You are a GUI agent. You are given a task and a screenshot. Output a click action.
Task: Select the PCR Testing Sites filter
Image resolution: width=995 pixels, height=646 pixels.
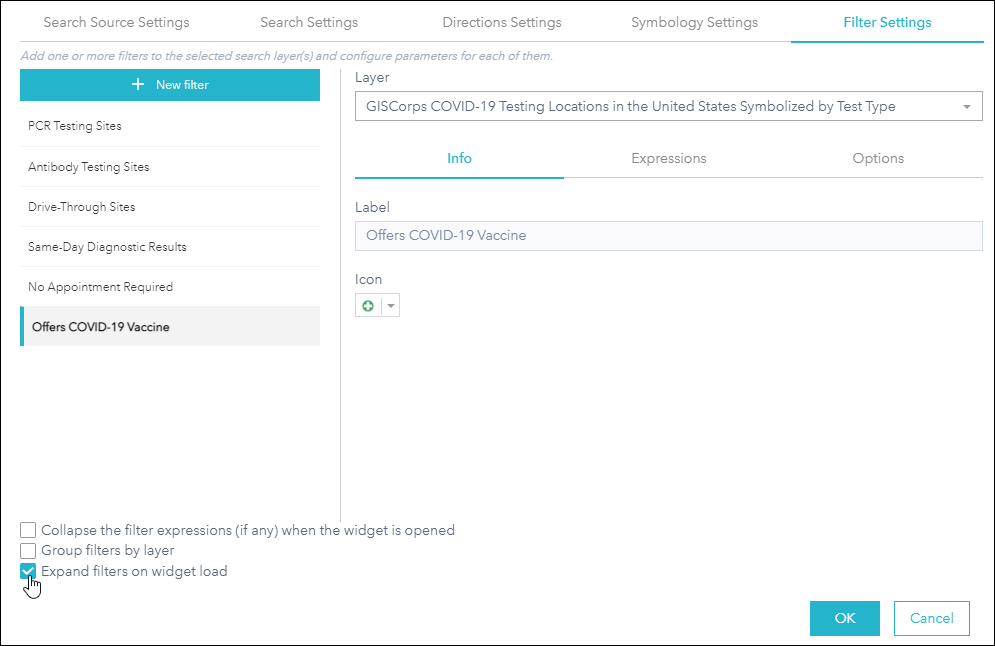pyautogui.click(x=170, y=126)
